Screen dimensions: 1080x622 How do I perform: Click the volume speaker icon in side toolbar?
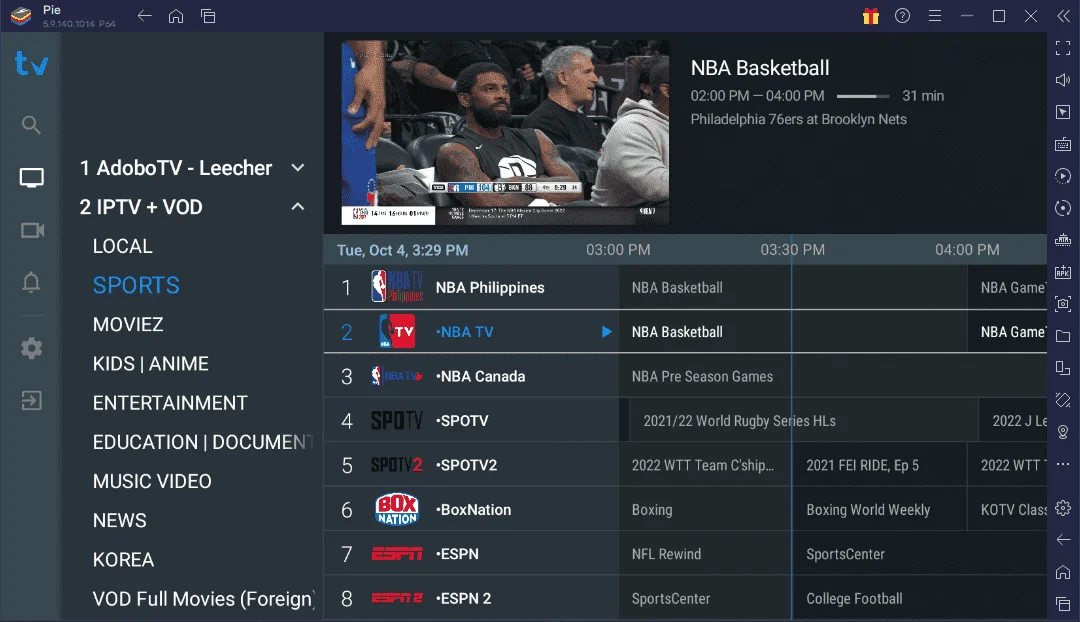click(x=1063, y=80)
